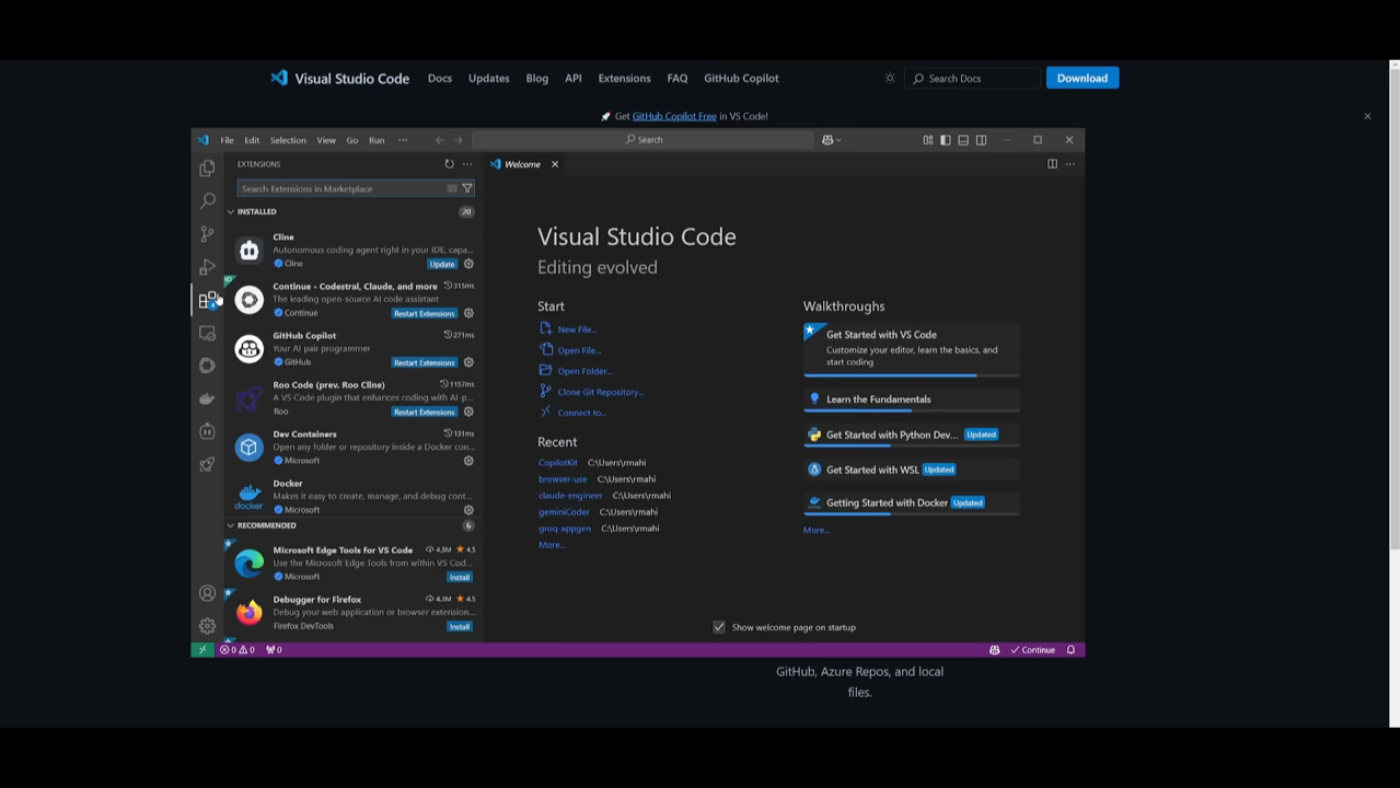Open the filter extensions funnel icon
This screenshot has height=788, width=1400.
click(x=467, y=188)
